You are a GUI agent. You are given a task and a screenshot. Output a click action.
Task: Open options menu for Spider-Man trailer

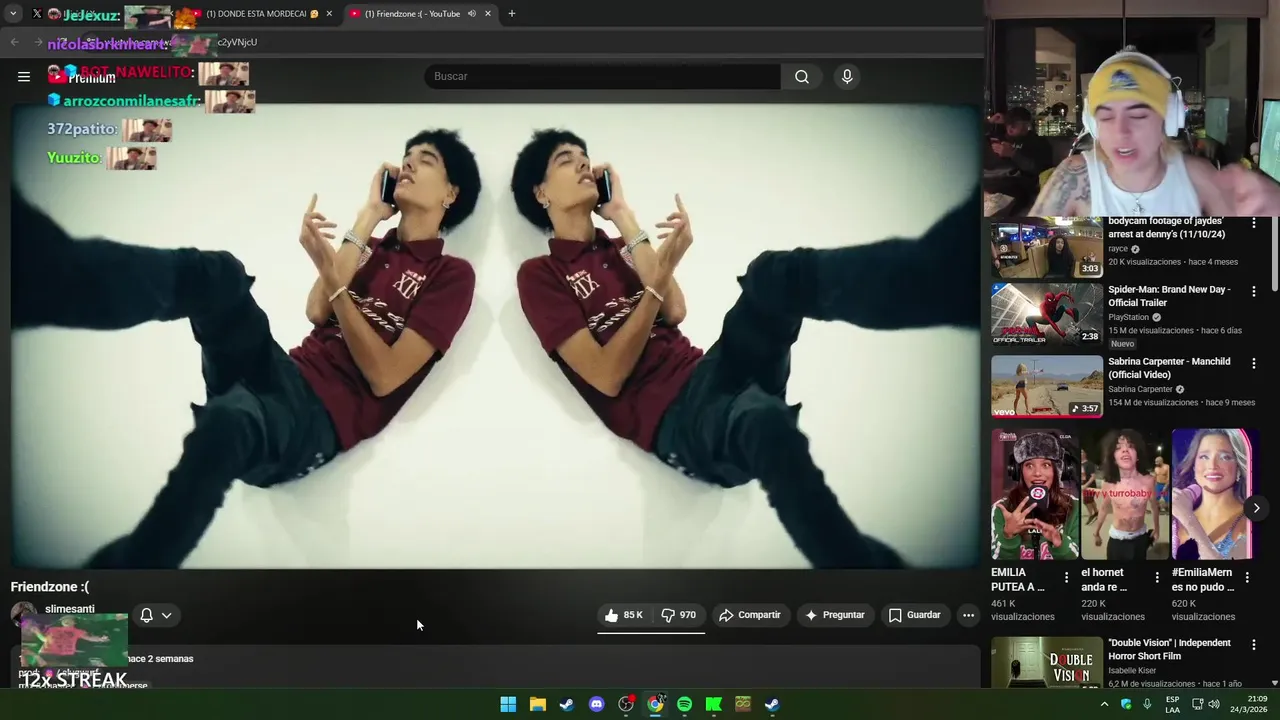1253,292
